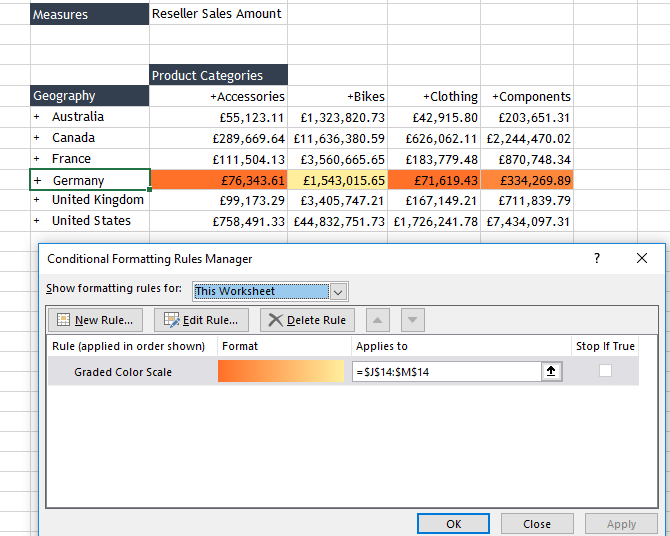Expand the Bikes category column
The width and height of the screenshot is (670, 536).
point(351,97)
